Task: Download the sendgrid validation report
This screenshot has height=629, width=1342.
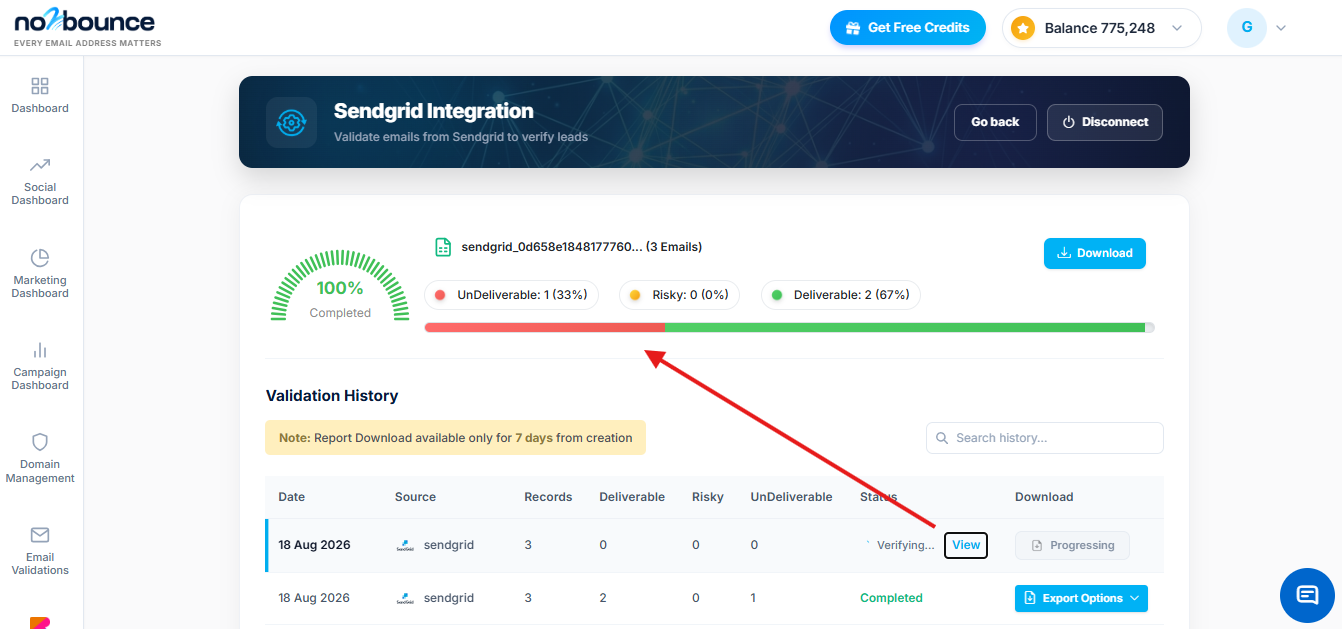Action: click(x=1095, y=253)
